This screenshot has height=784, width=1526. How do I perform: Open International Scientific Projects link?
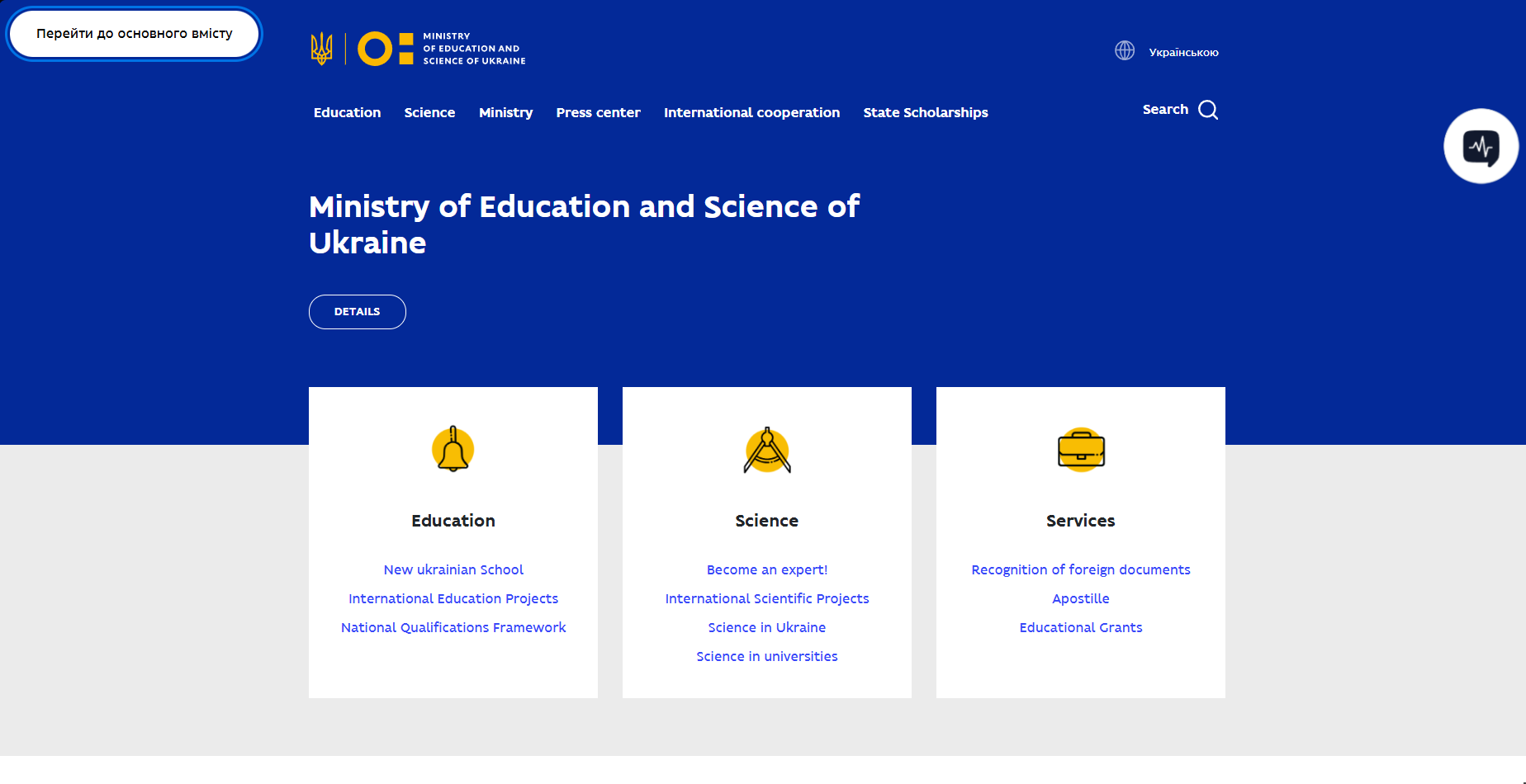[767, 598]
